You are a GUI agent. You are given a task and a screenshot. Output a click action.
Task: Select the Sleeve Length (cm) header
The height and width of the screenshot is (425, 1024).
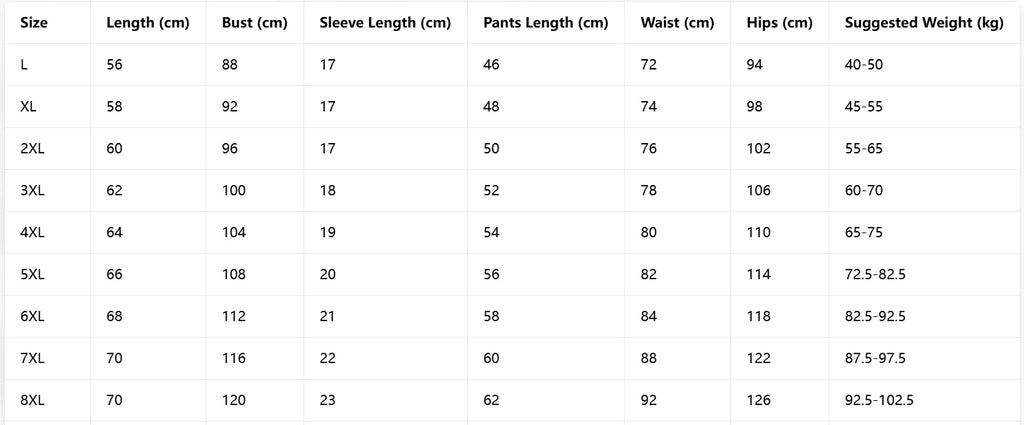pos(385,23)
